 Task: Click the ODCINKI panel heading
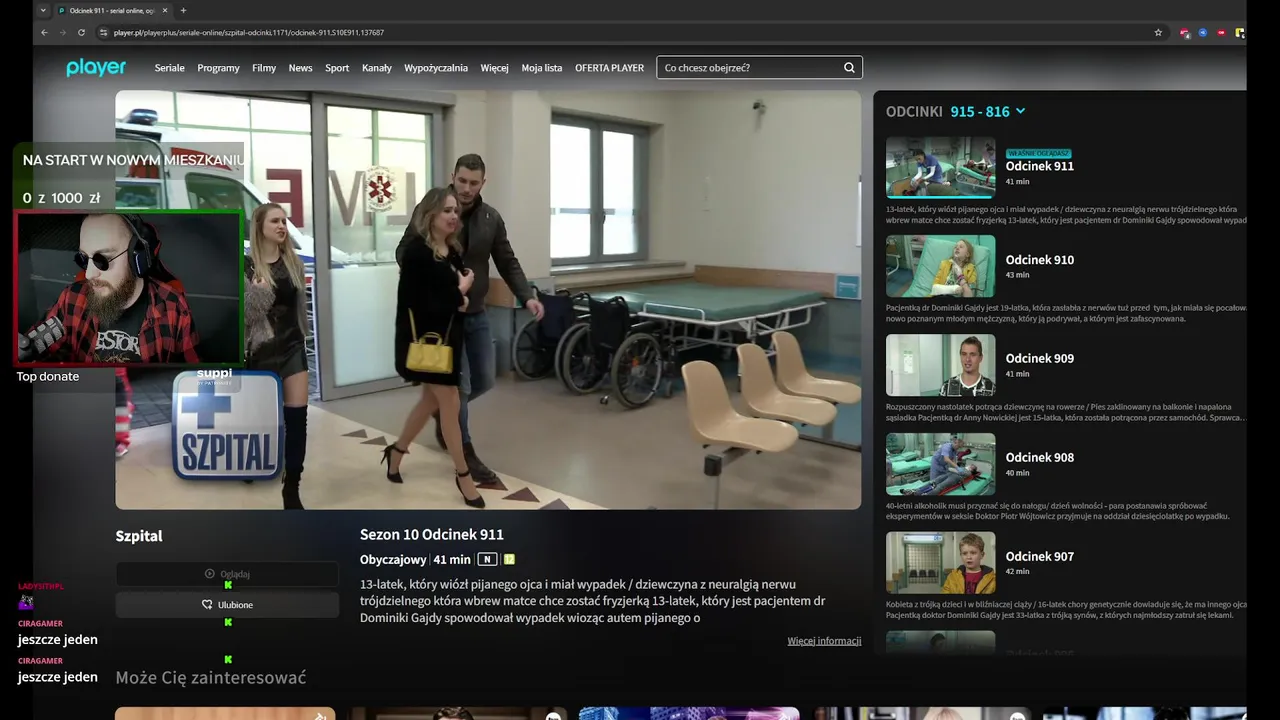coord(915,111)
